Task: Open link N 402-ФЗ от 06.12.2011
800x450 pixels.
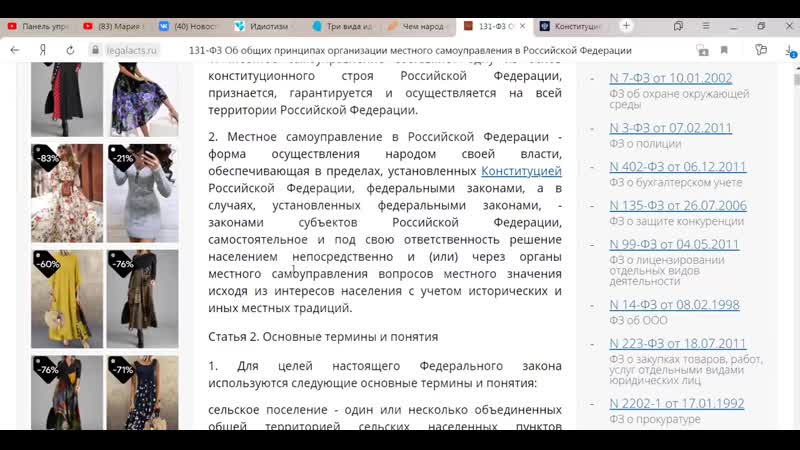Action: [678, 167]
